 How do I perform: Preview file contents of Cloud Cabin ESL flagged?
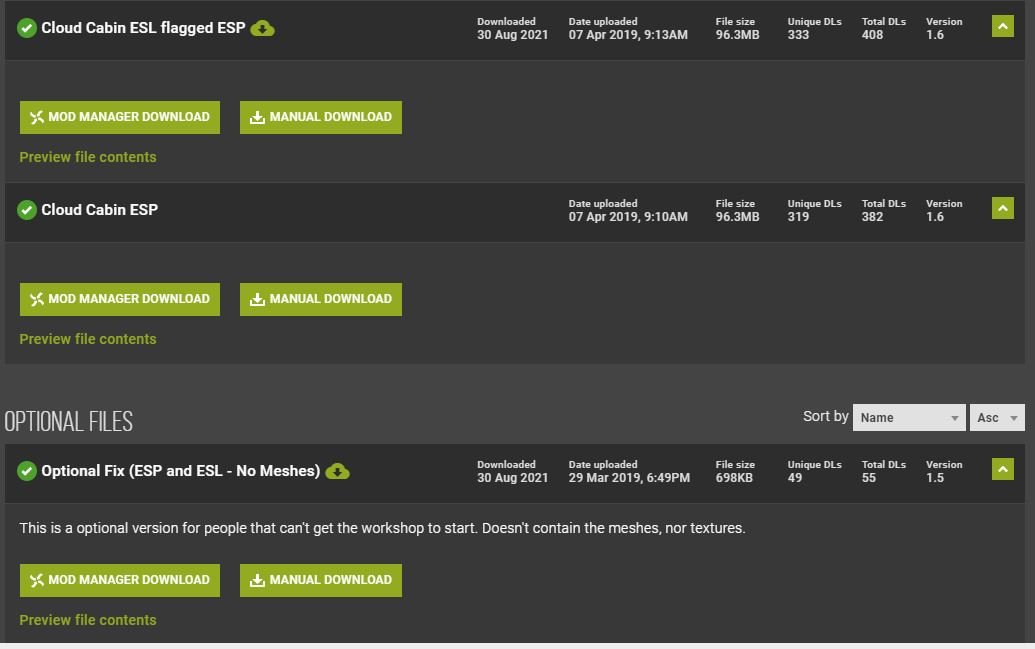pyautogui.click(x=88, y=157)
